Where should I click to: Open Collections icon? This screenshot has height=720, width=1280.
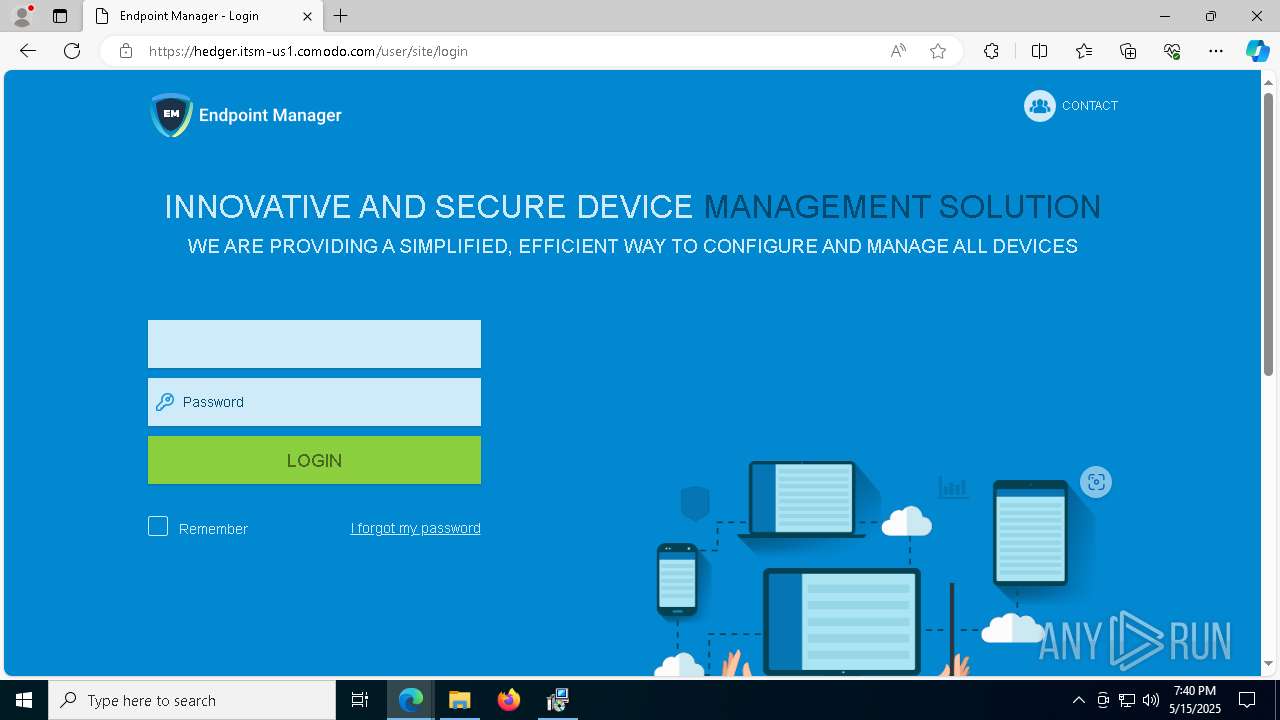pos(1128,51)
